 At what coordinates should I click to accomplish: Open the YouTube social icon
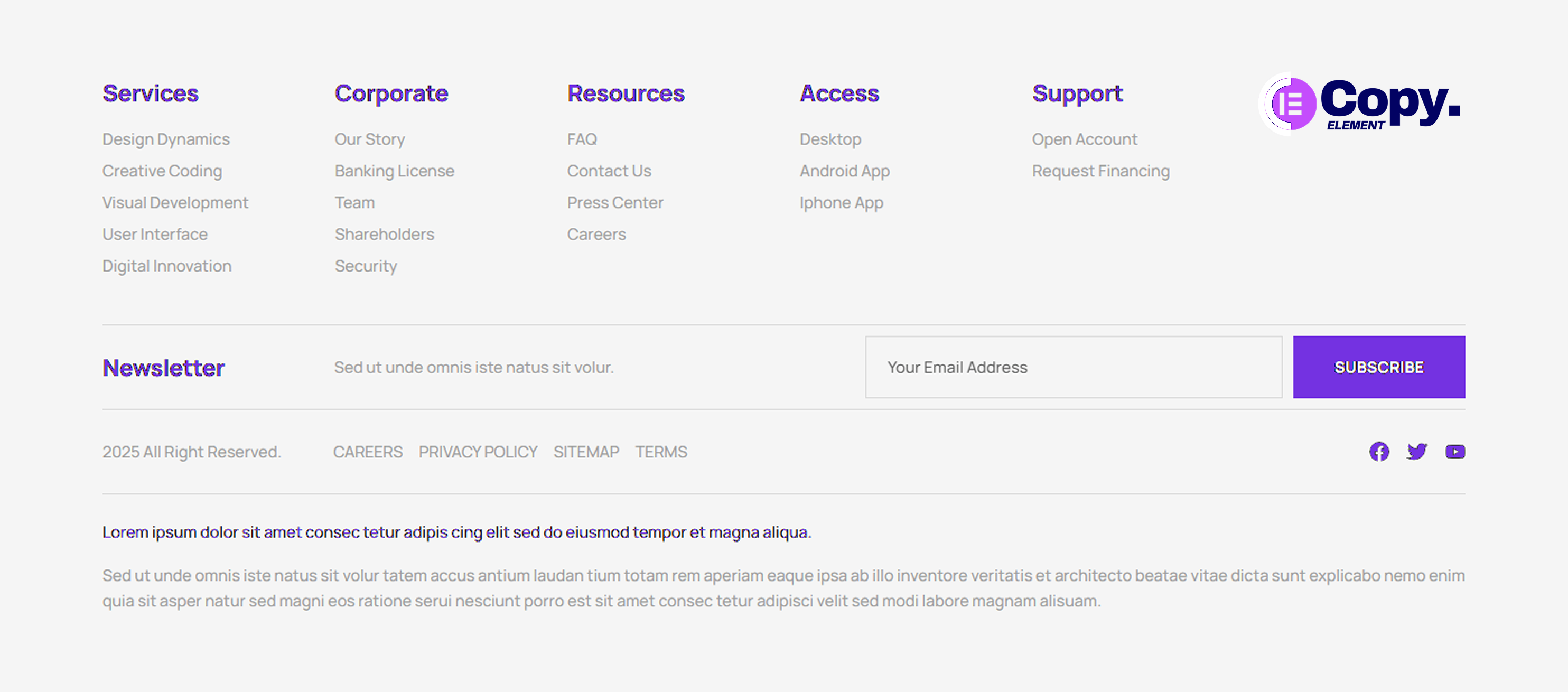(x=1455, y=452)
